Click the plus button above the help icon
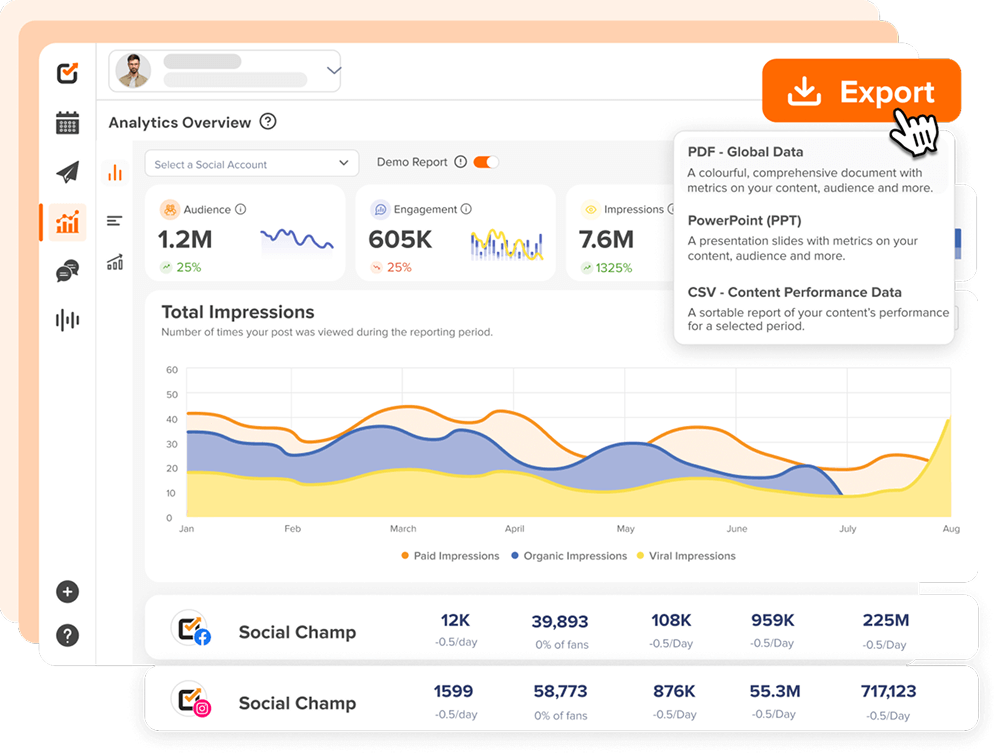 tap(67, 592)
